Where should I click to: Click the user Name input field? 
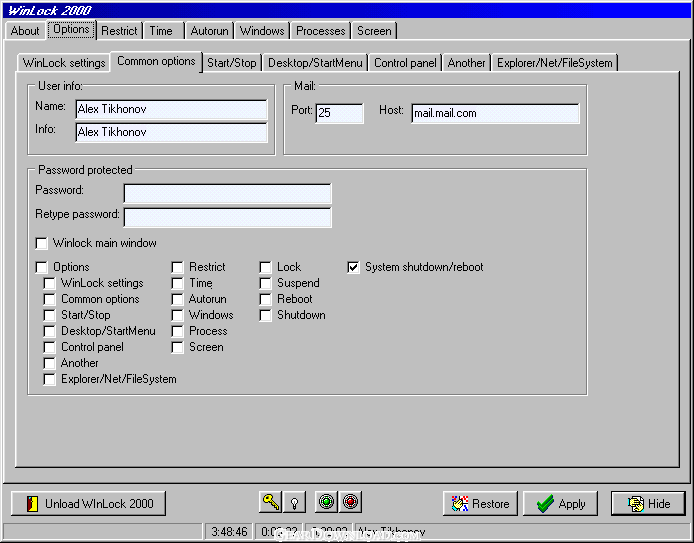pyautogui.click(x=172, y=109)
